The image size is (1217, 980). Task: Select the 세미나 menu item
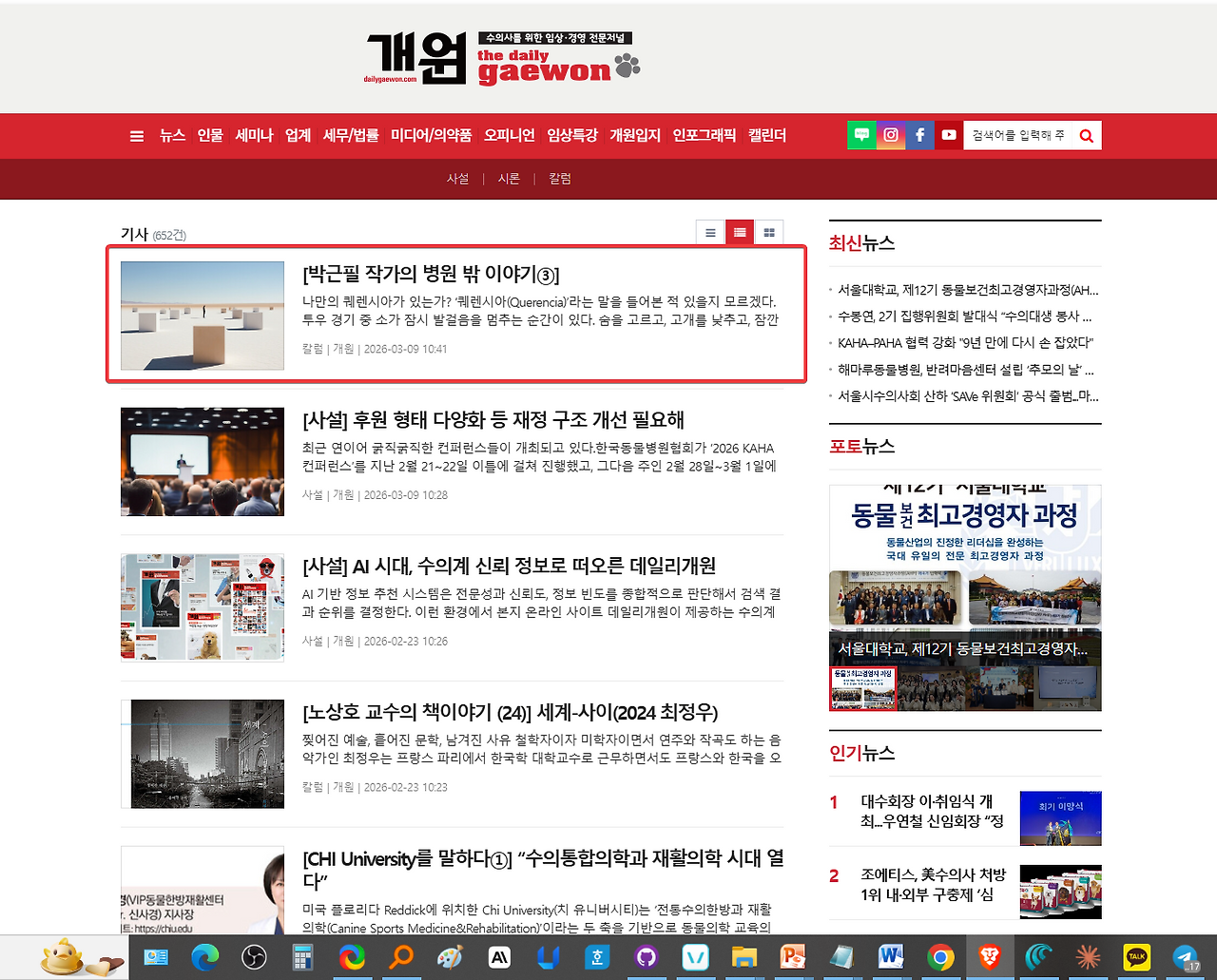[x=254, y=136]
